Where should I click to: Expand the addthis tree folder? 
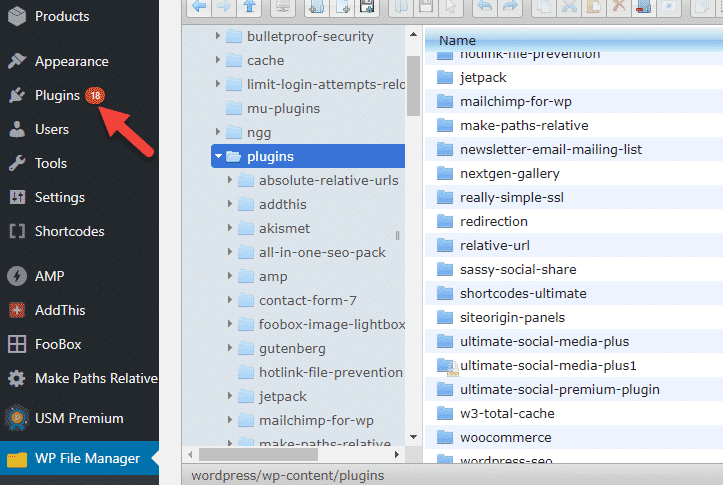coord(230,204)
